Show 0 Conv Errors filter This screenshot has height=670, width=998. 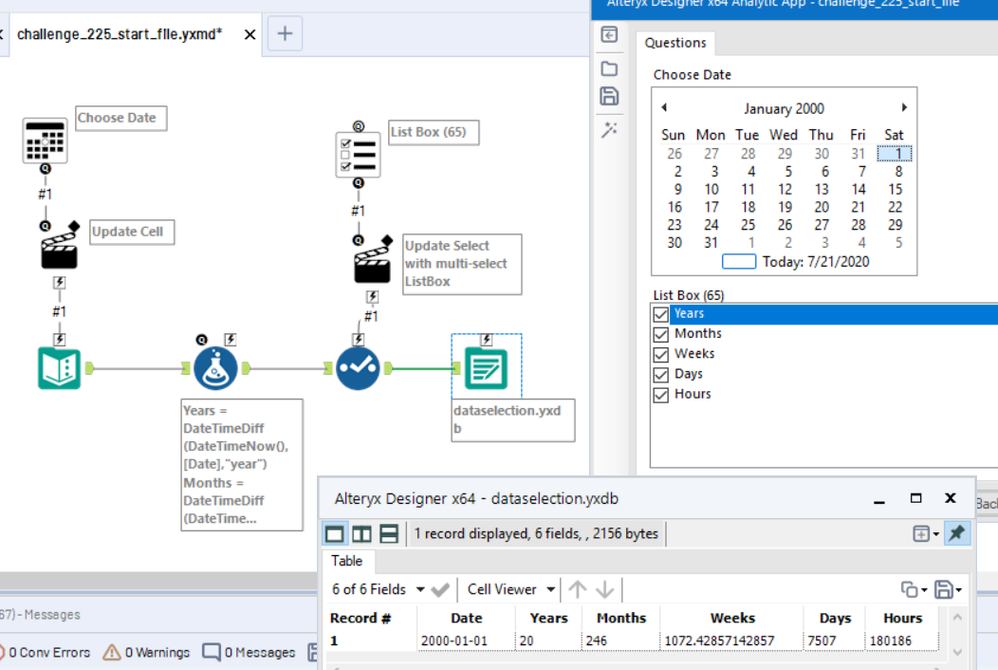pyautogui.click(x=43, y=652)
